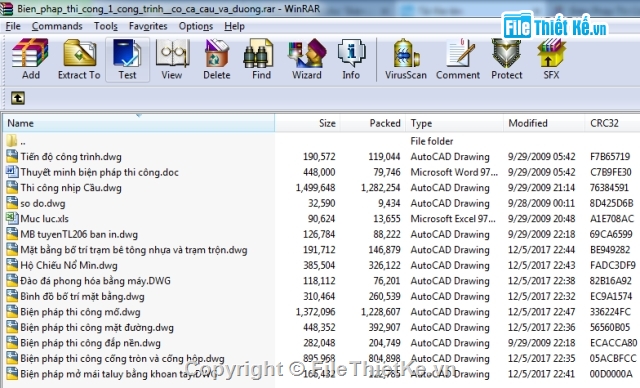
Task: Open the Options menu
Action: point(196,26)
